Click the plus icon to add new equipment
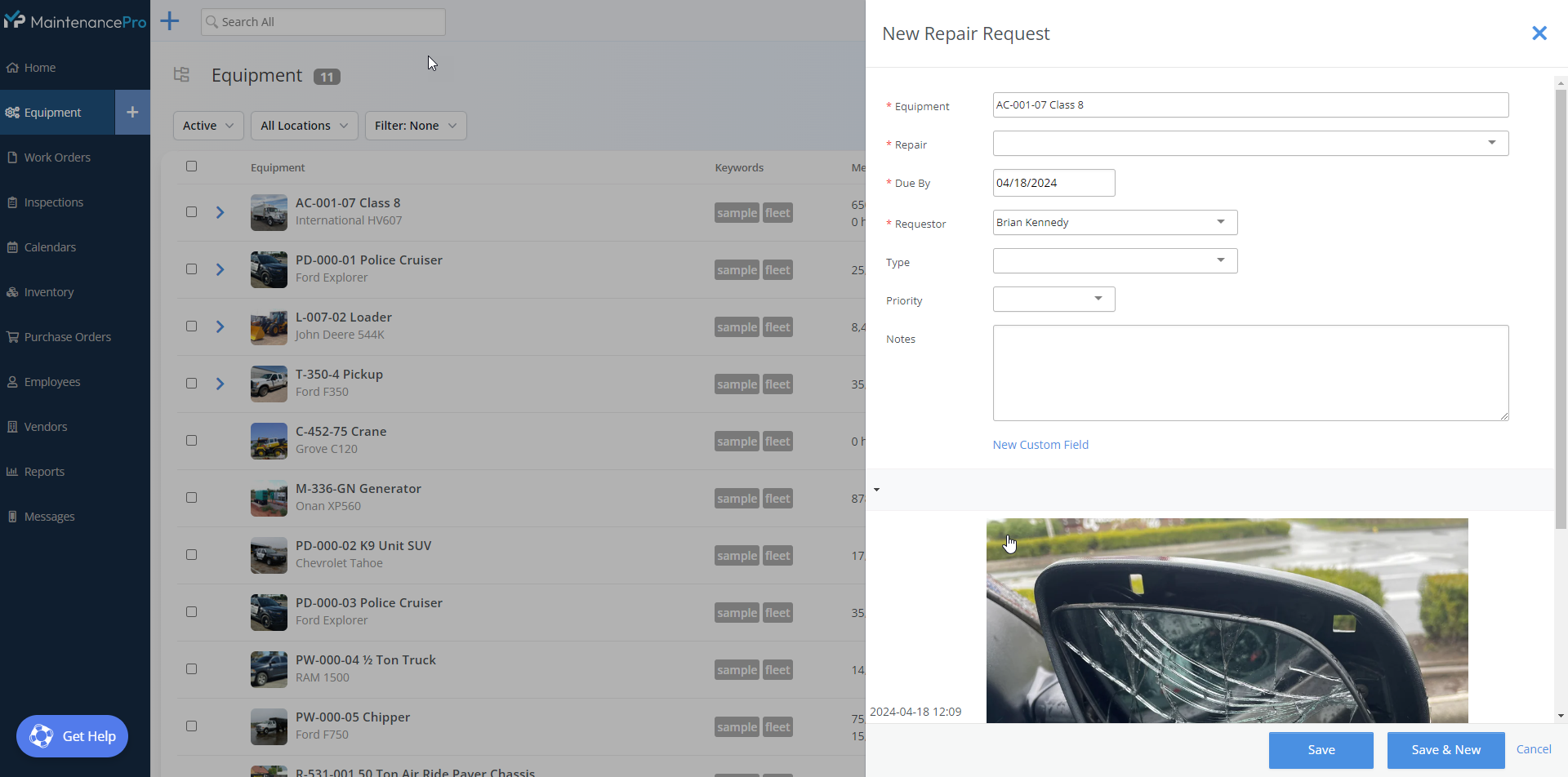This screenshot has height=777, width=1568. coord(132,112)
